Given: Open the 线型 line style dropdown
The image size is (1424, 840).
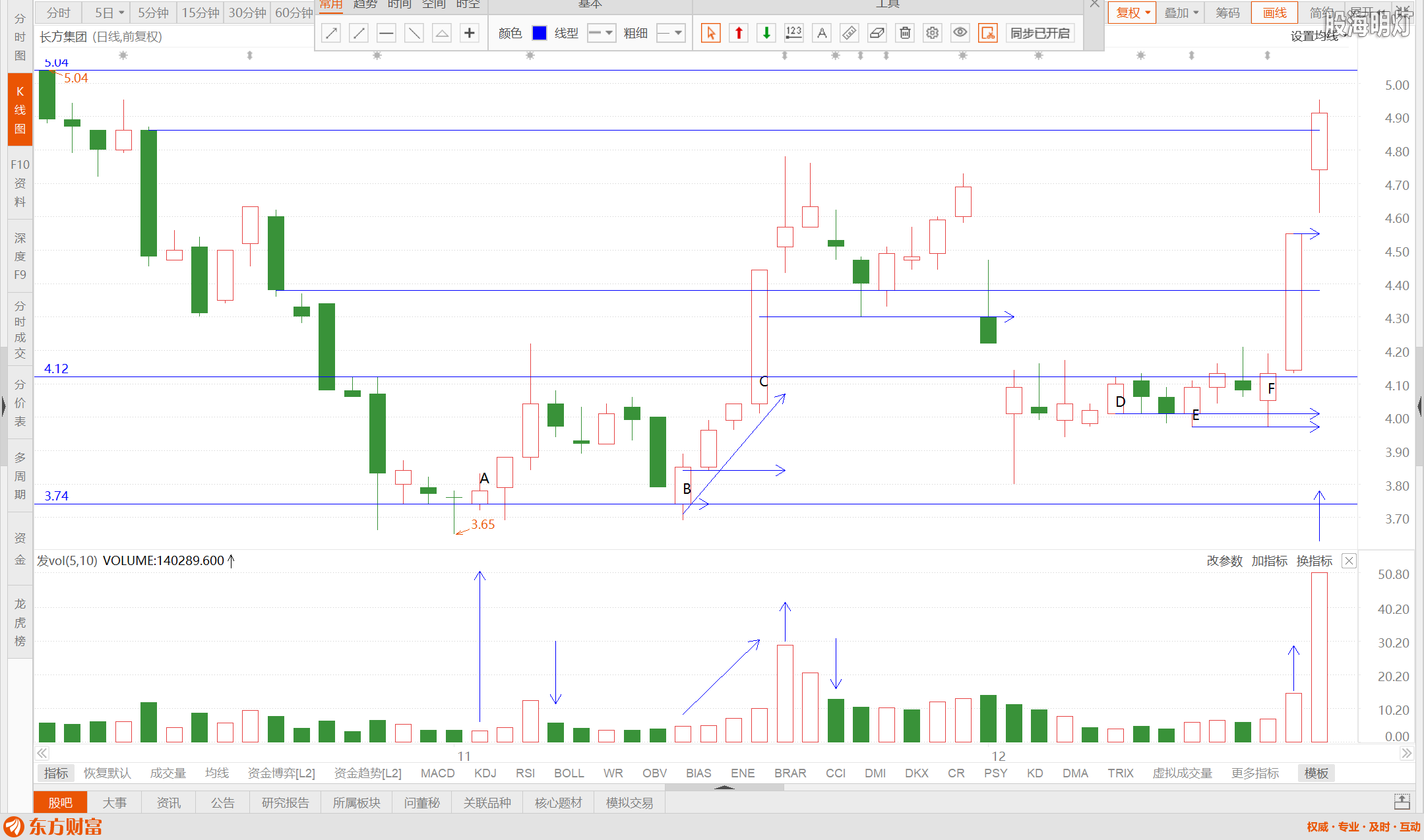Looking at the screenshot, I should click(x=602, y=33).
